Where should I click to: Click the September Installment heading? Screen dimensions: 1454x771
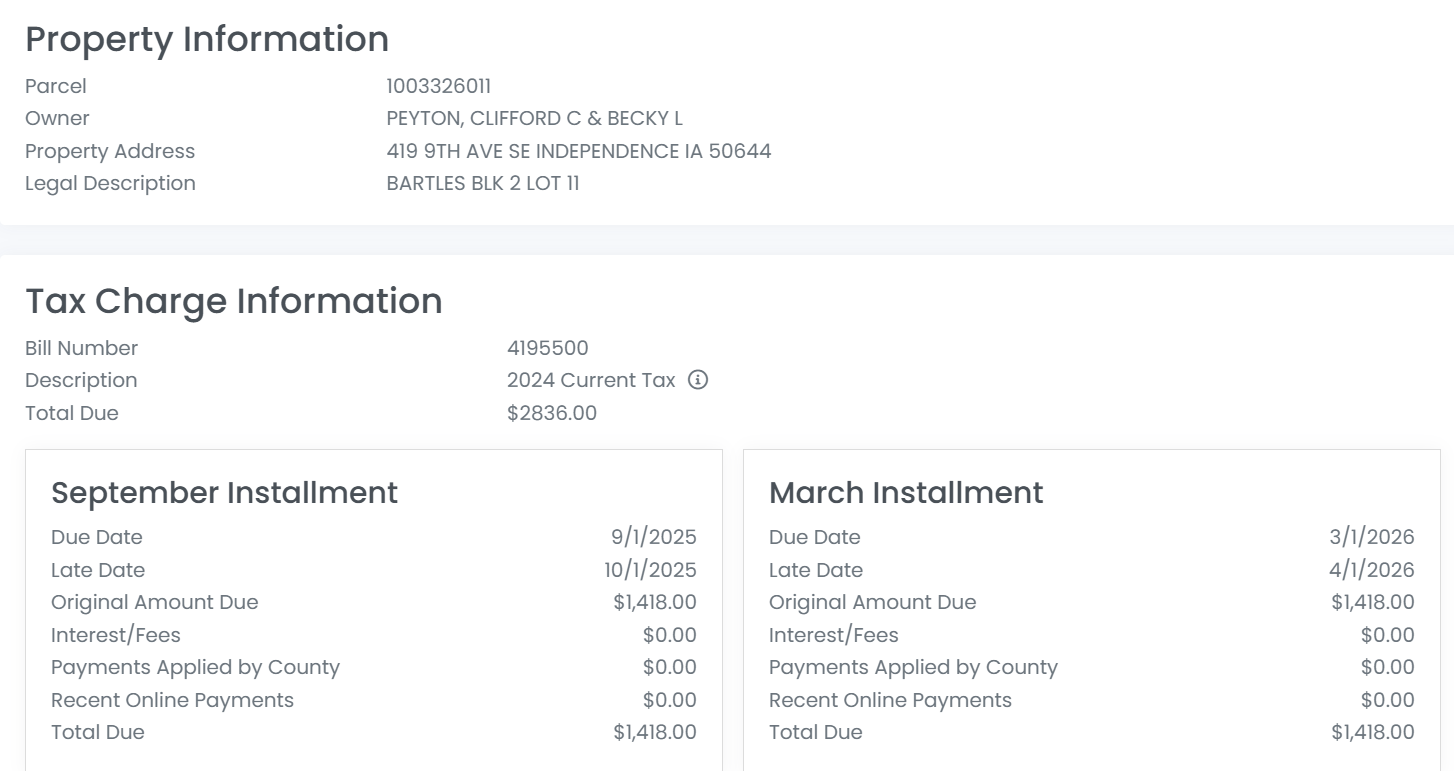coord(224,492)
